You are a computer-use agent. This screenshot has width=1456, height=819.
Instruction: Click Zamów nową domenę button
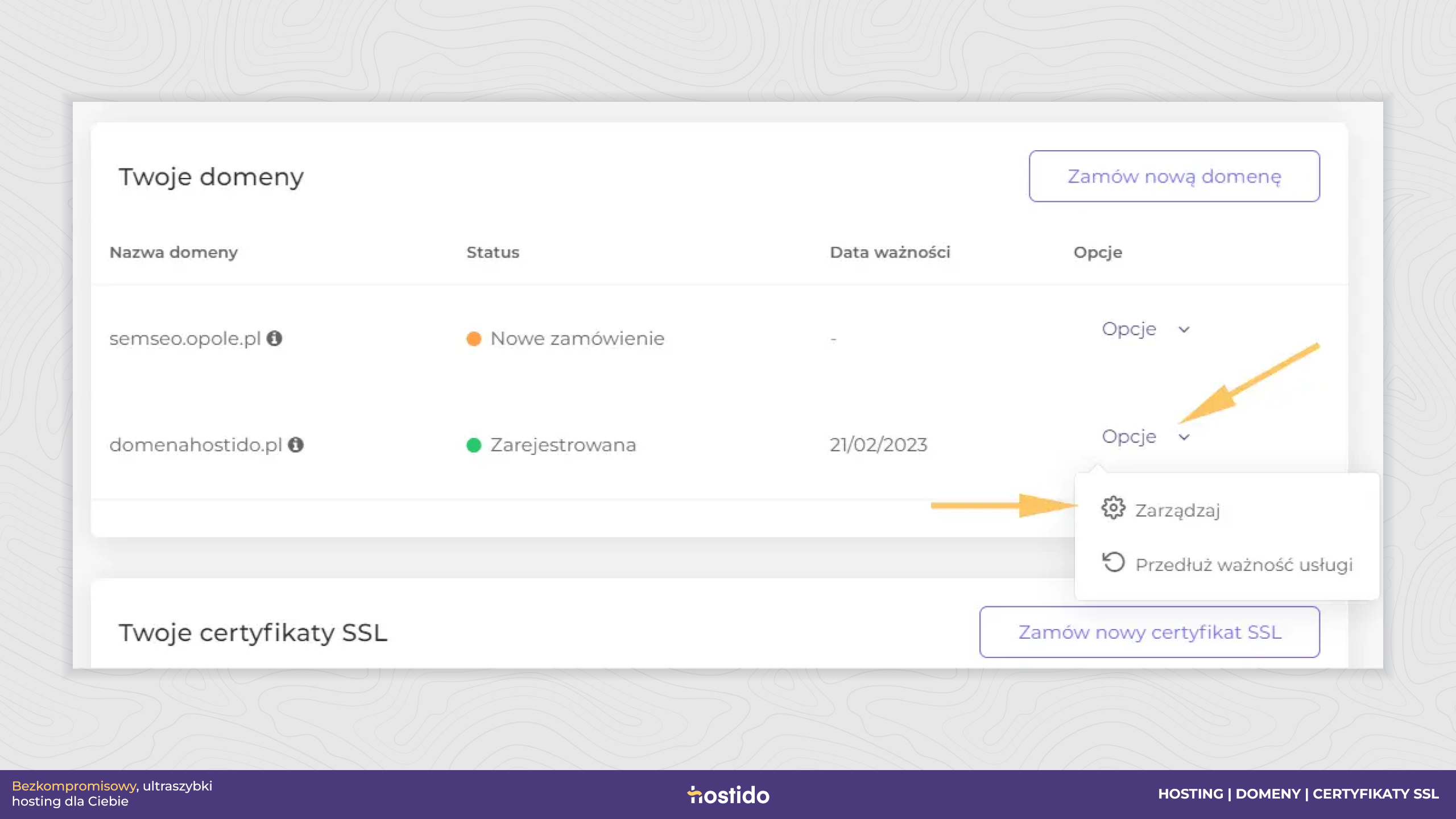(x=1174, y=176)
